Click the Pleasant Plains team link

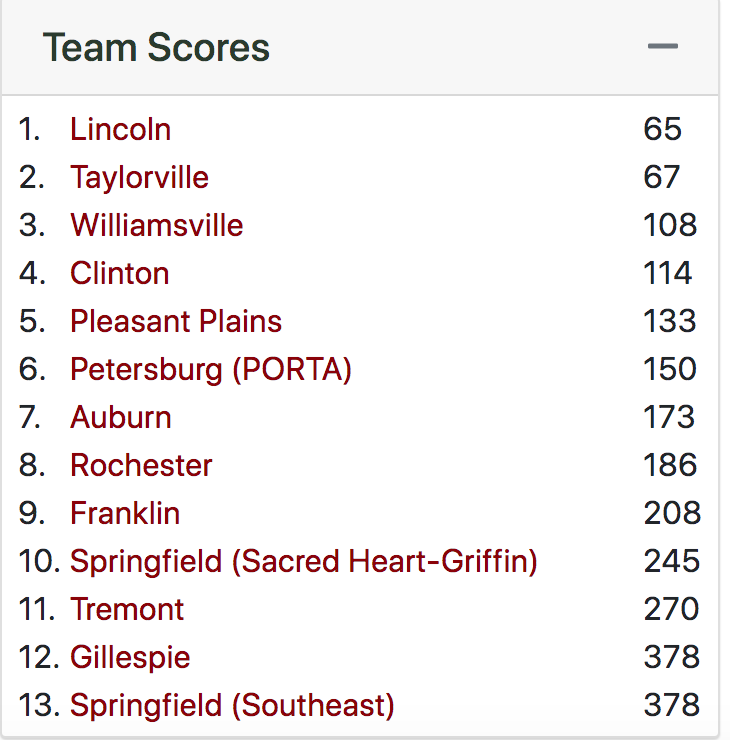pos(176,321)
